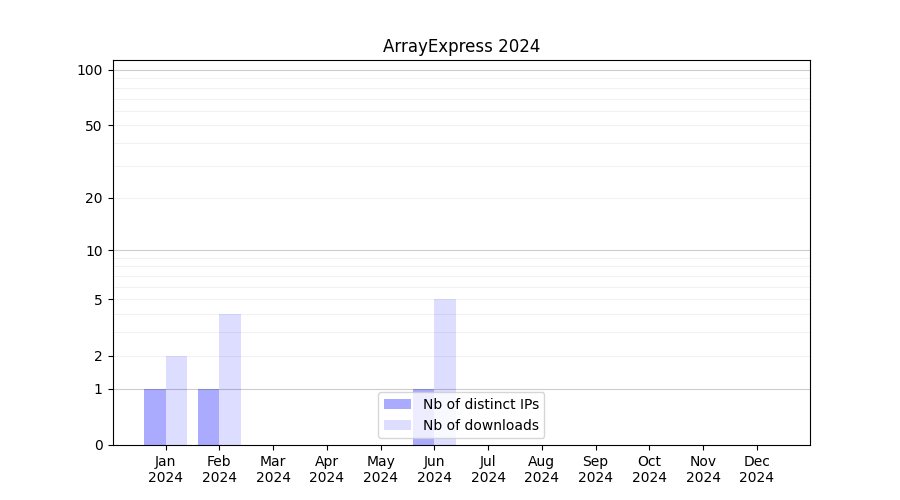900x500 pixels.
Task: Click the Jan 2024 x-axis label
Action: coord(166,469)
